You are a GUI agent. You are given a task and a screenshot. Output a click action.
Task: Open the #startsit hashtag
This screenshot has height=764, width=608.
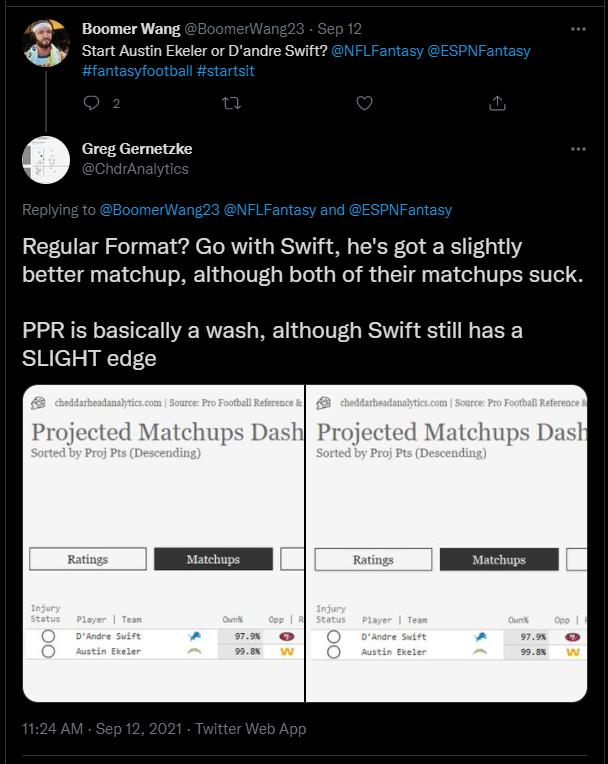coord(226,71)
